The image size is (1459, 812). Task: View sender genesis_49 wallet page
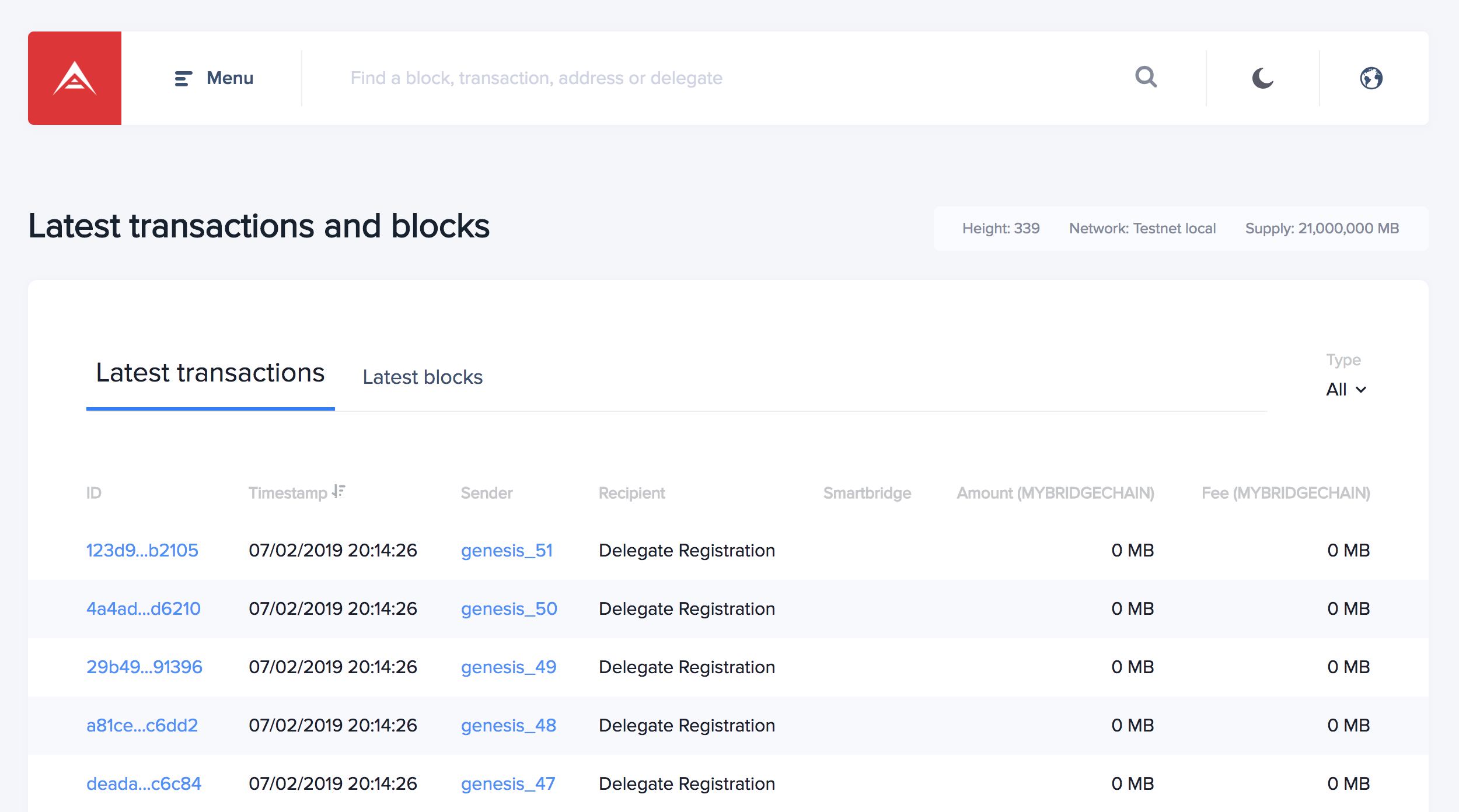point(509,667)
